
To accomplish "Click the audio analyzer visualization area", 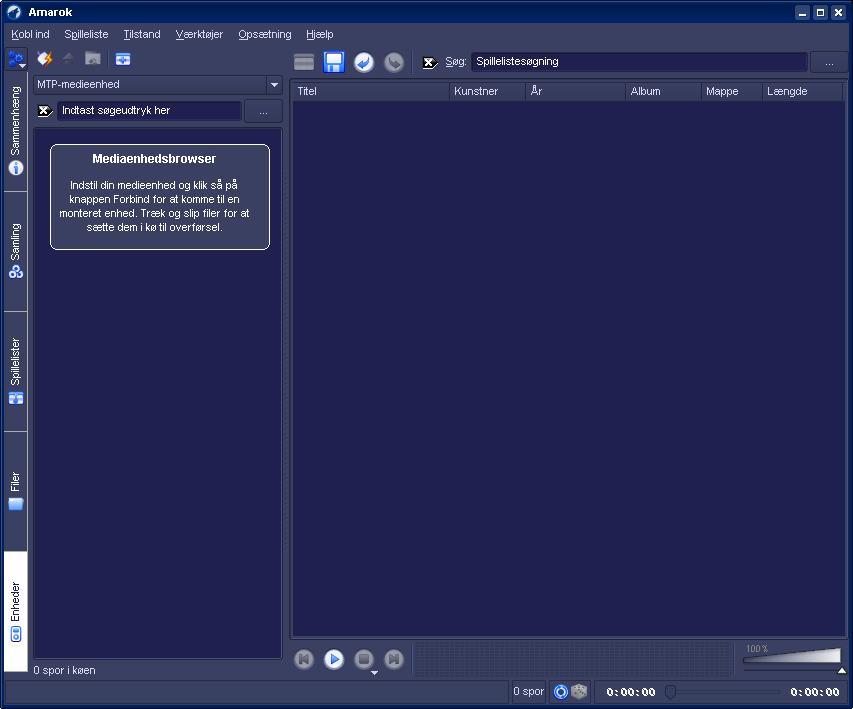I will 573,659.
